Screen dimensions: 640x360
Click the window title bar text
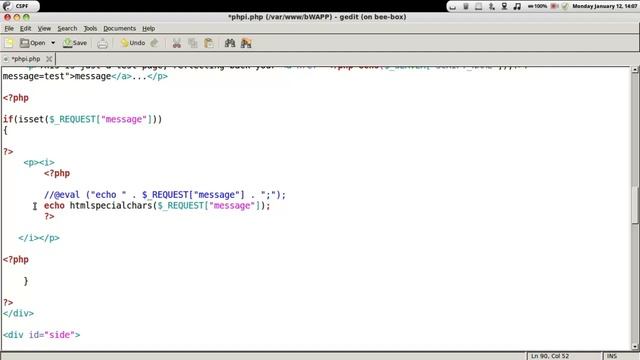pos(317,17)
